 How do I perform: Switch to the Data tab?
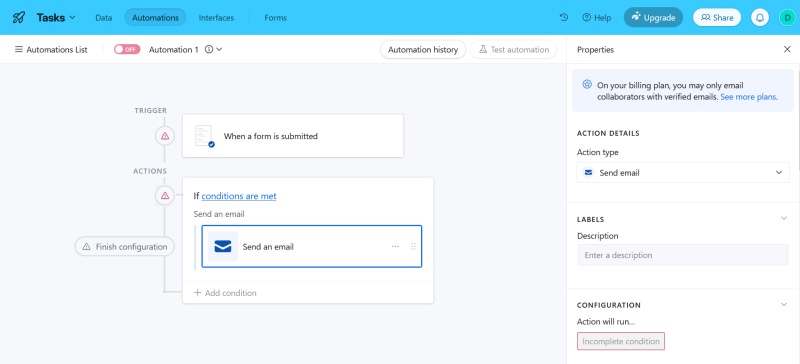[x=104, y=17]
